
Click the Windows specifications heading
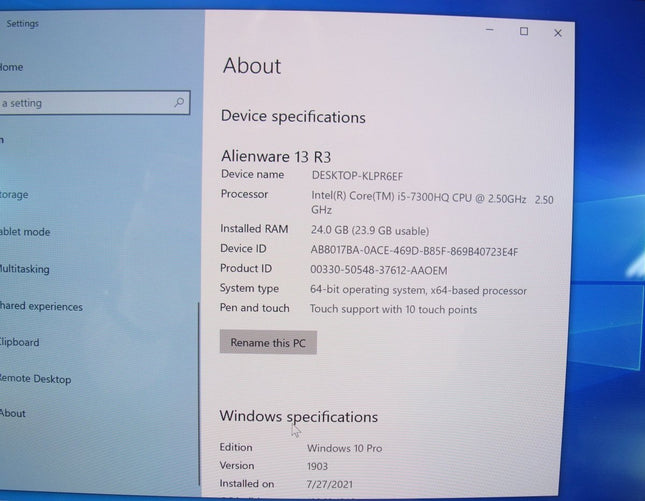point(299,417)
